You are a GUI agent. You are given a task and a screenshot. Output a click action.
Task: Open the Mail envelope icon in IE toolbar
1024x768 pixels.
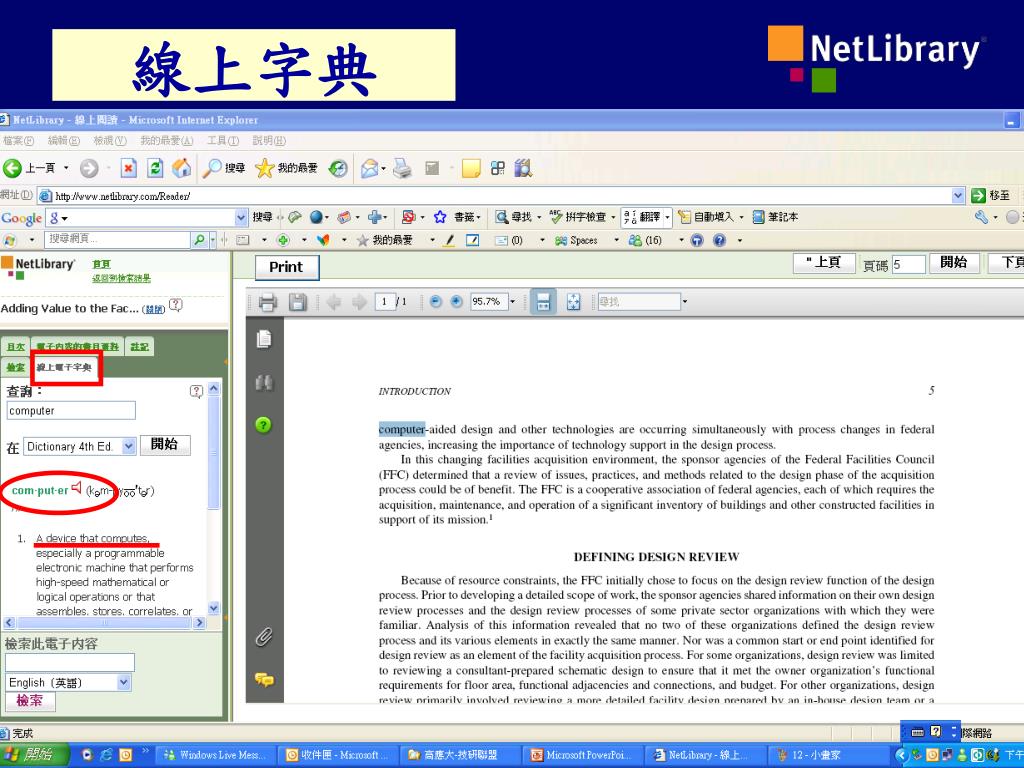(369, 168)
